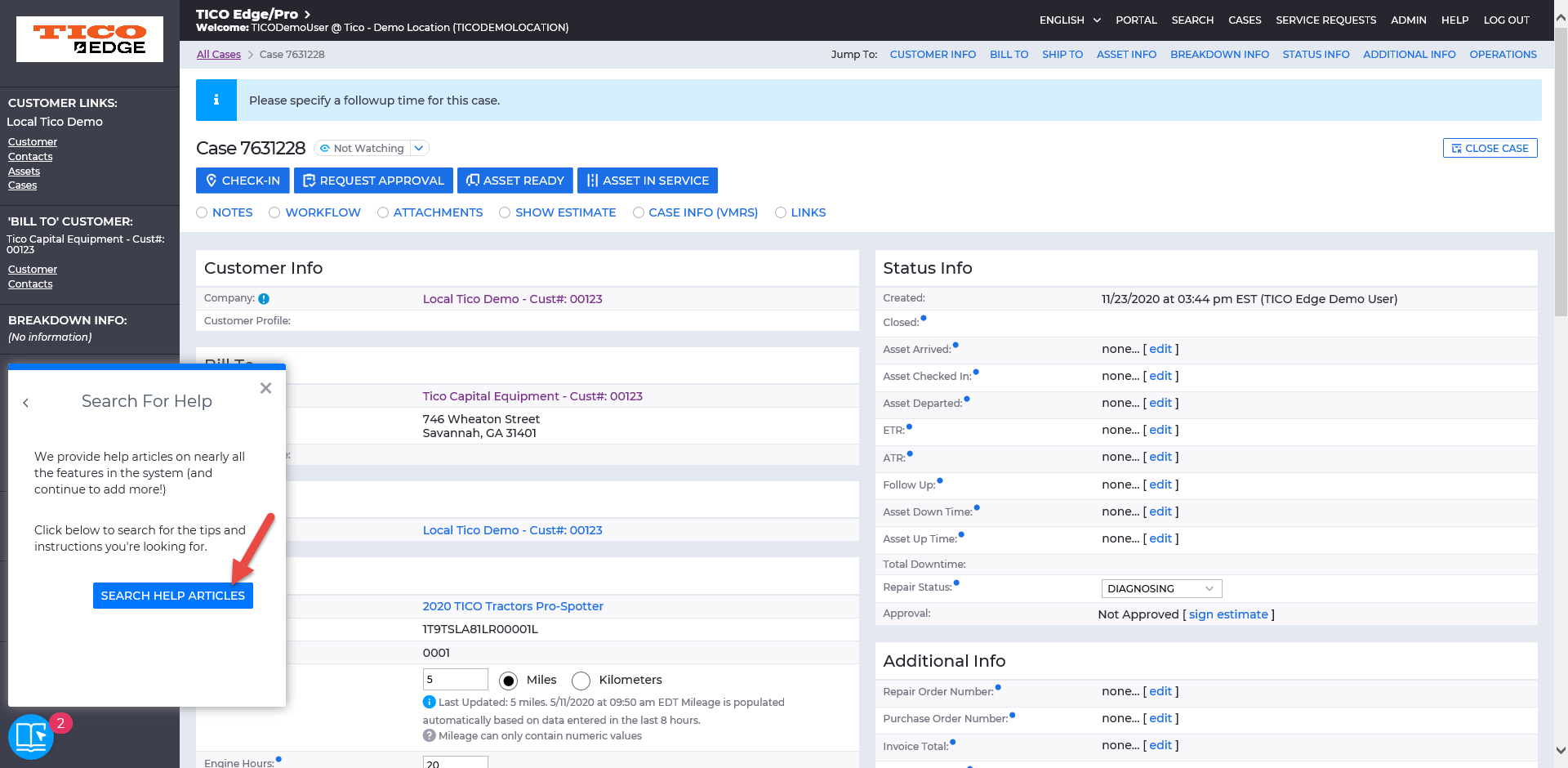
Task: Open the Admin menu item
Action: [1408, 20]
